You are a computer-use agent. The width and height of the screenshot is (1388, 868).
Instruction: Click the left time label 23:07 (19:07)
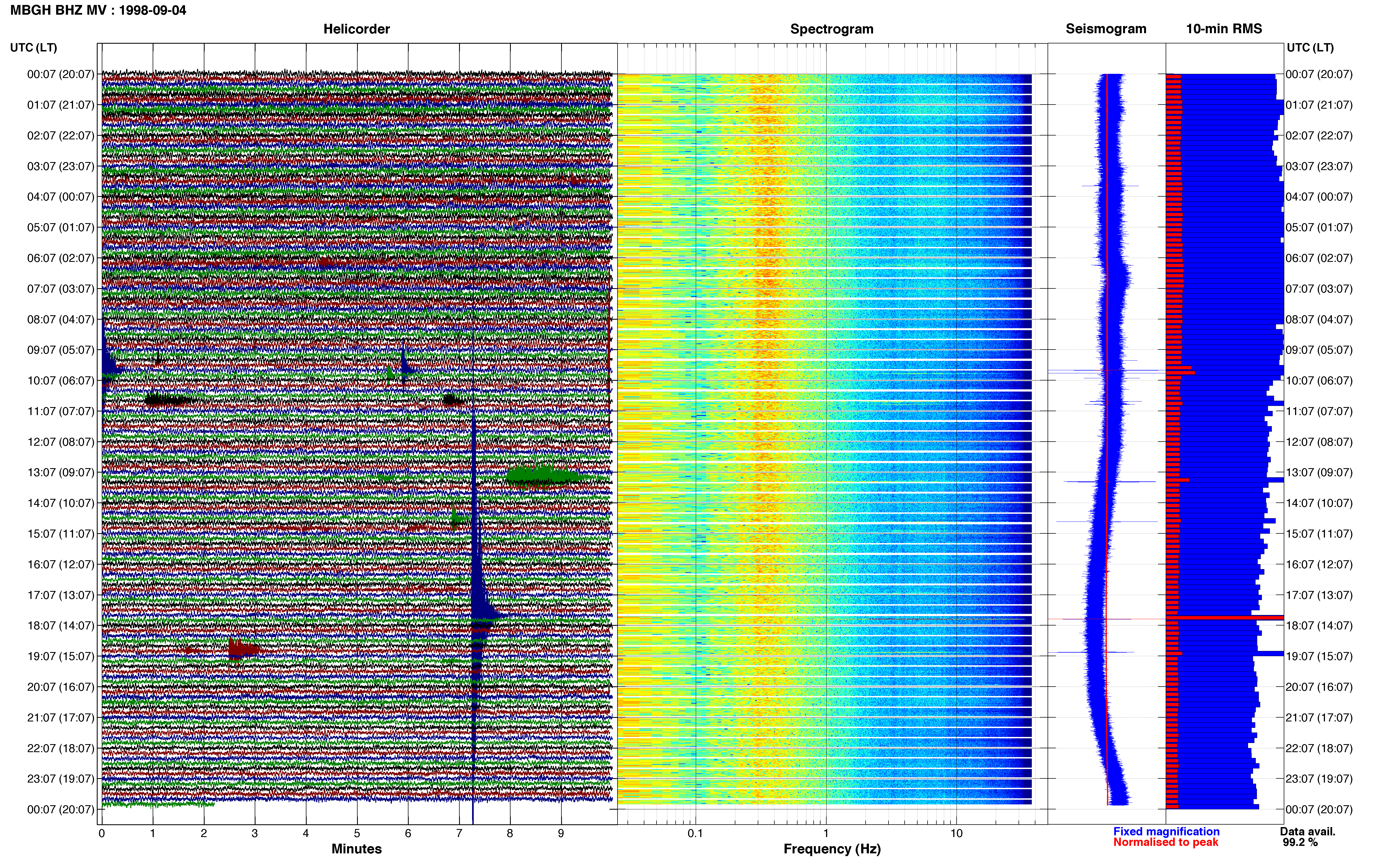pyautogui.click(x=61, y=779)
